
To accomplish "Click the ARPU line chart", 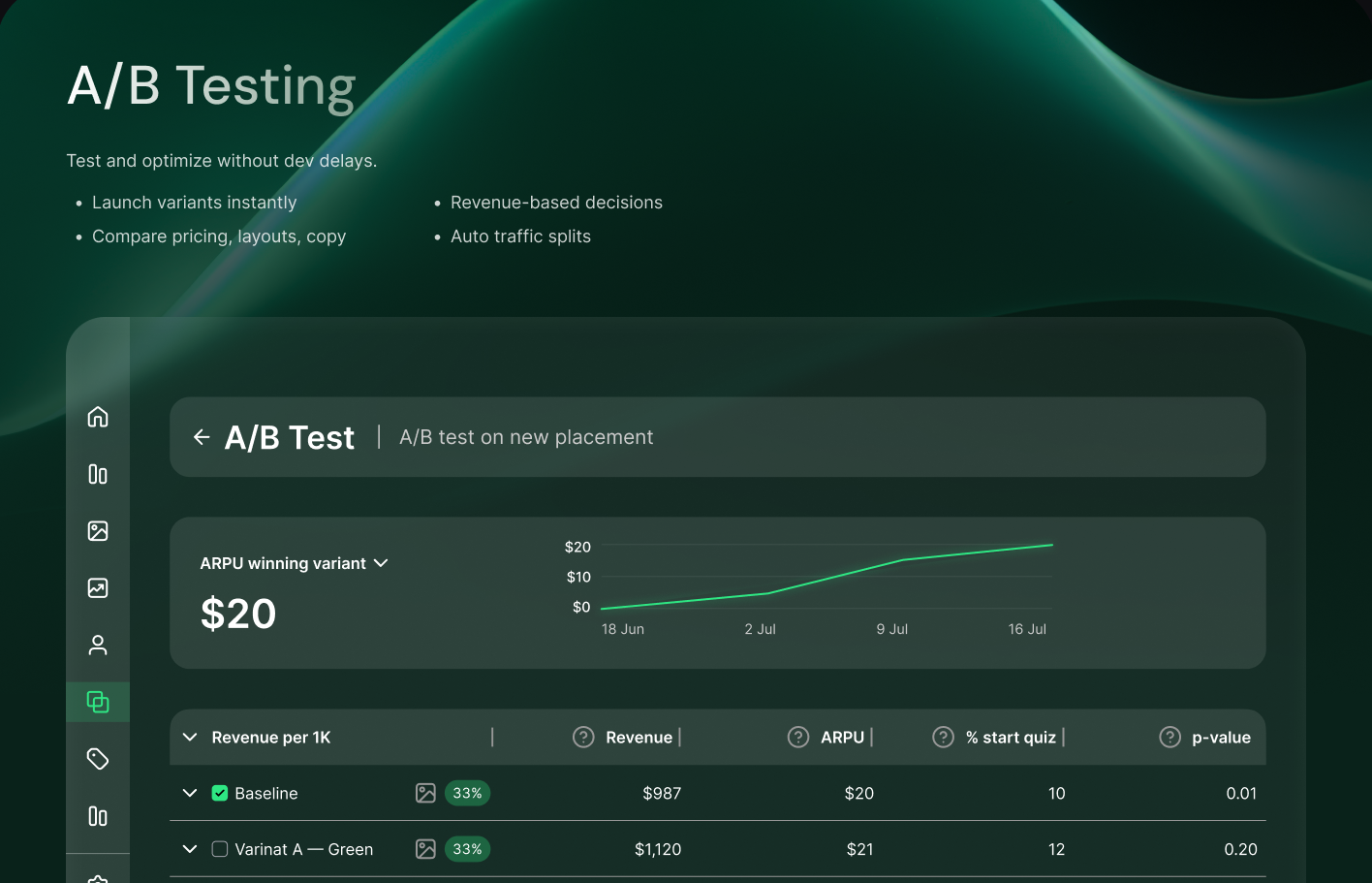I will click(826, 577).
